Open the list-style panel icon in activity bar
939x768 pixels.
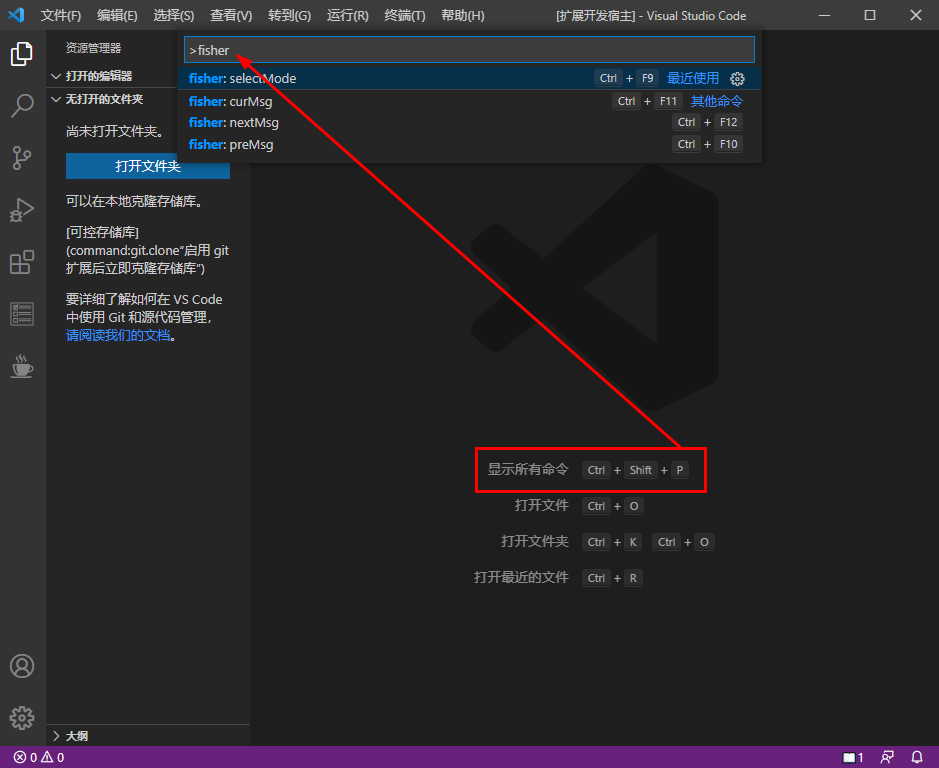(22, 314)
